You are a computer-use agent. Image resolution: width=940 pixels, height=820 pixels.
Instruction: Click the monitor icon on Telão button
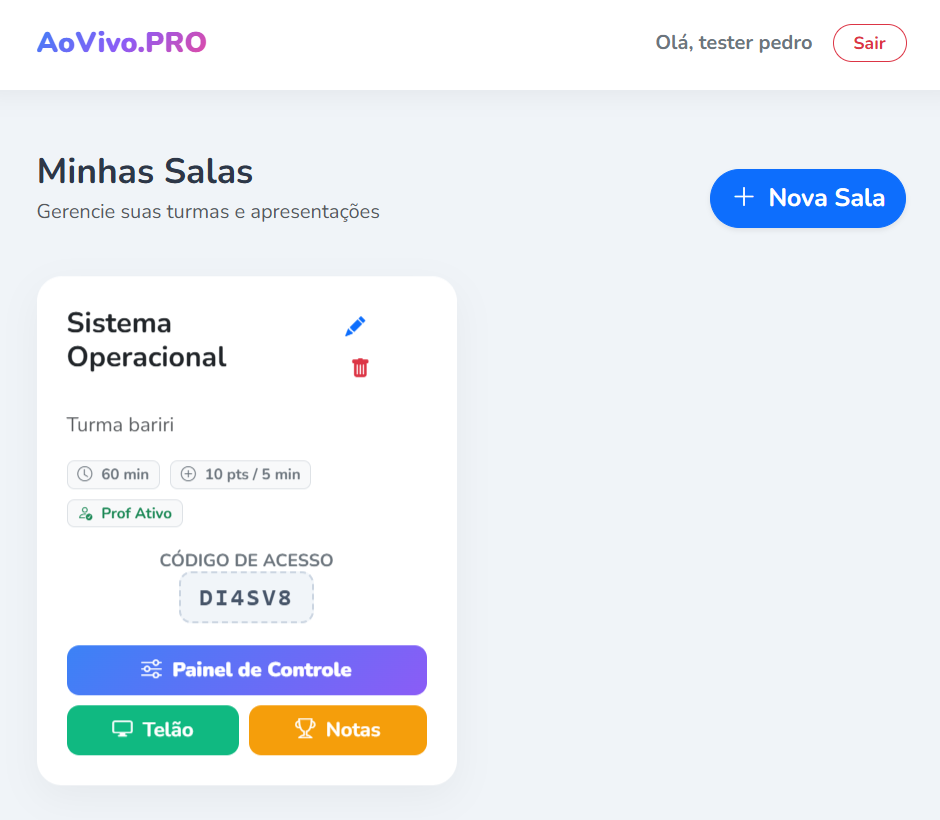pyautogui.click(x=122, y=729)
